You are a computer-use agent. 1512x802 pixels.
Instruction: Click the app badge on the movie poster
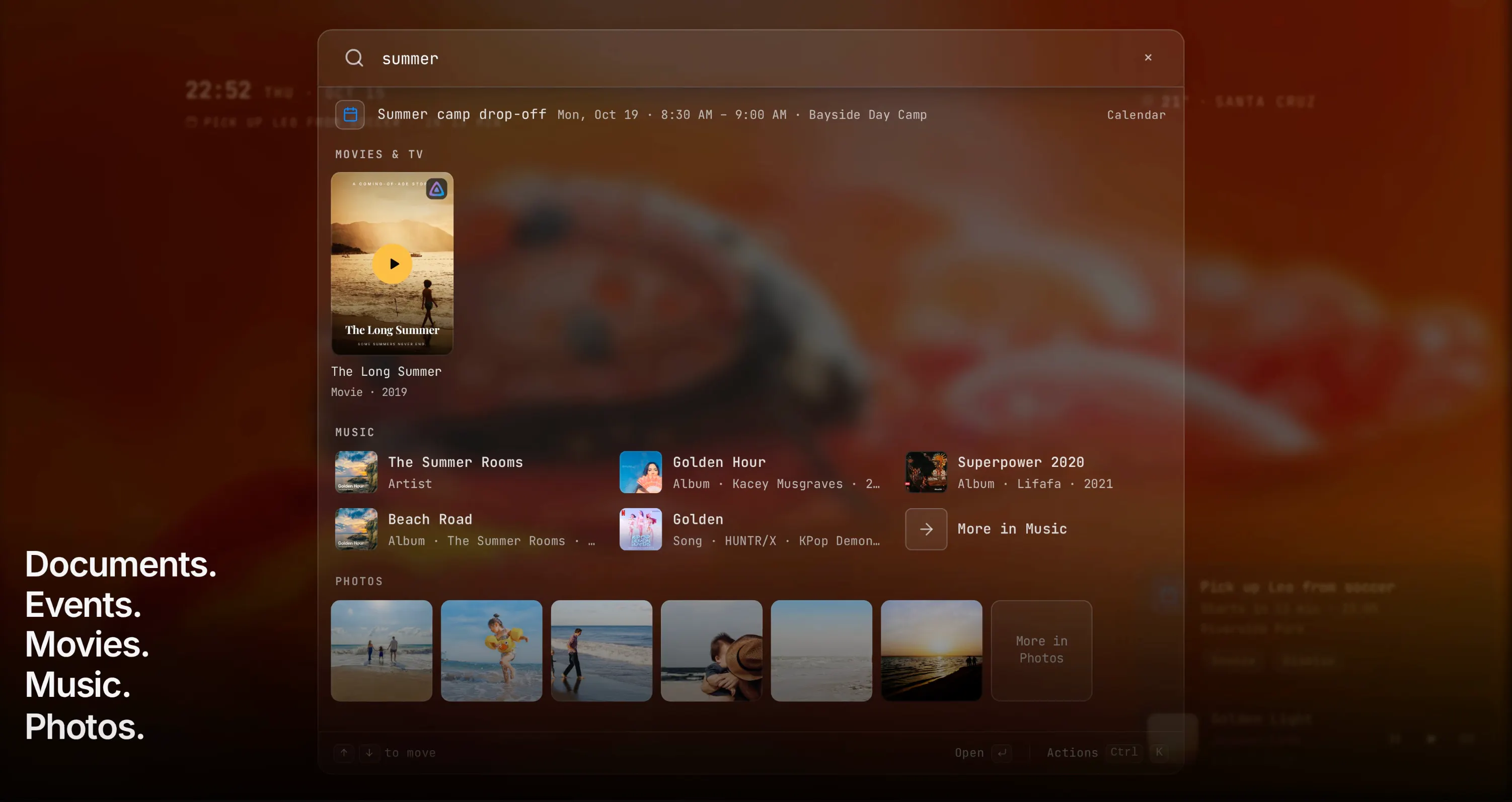(x=436, y=189)
